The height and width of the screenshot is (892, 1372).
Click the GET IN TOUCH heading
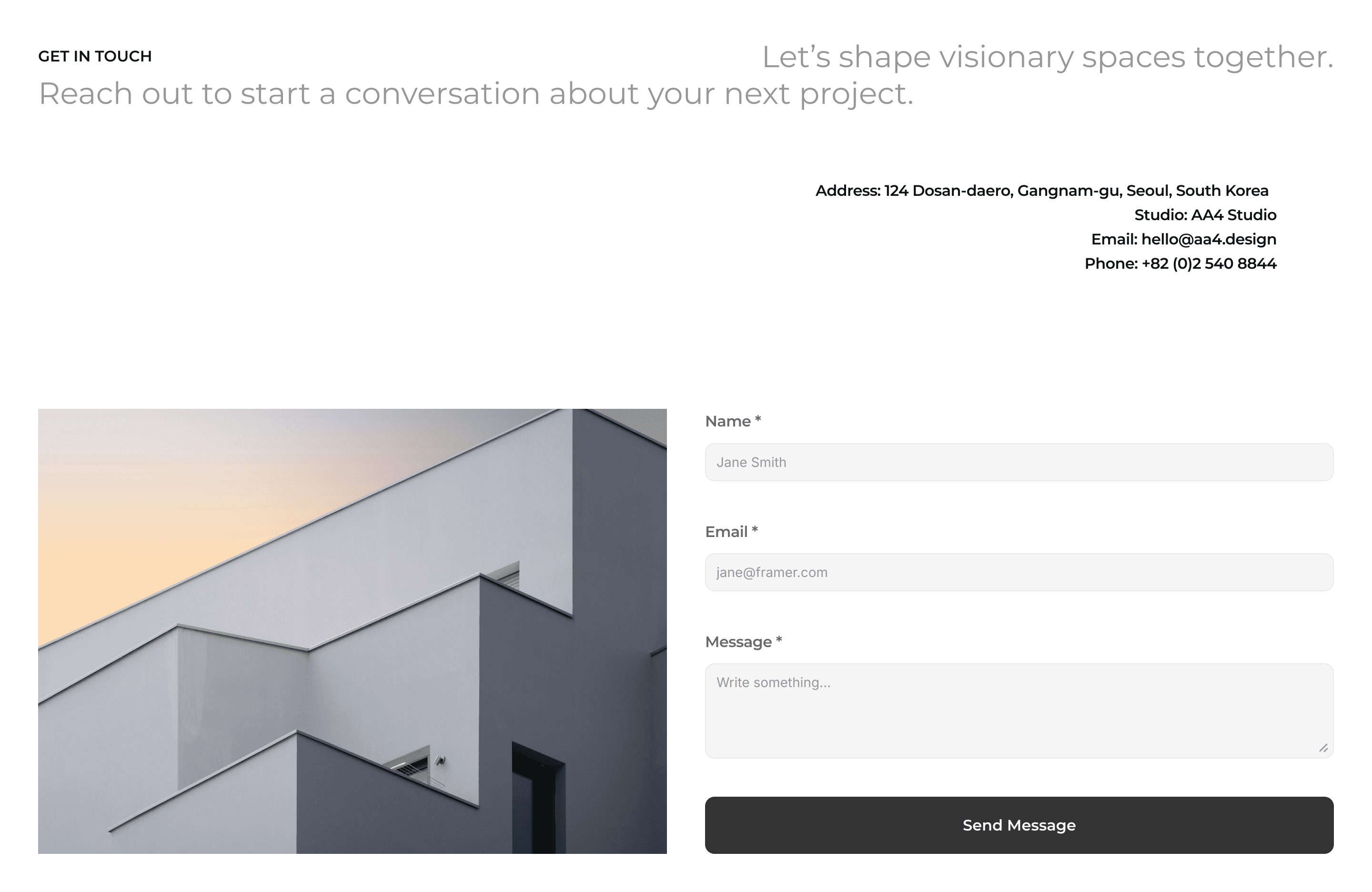pos(95,57)
